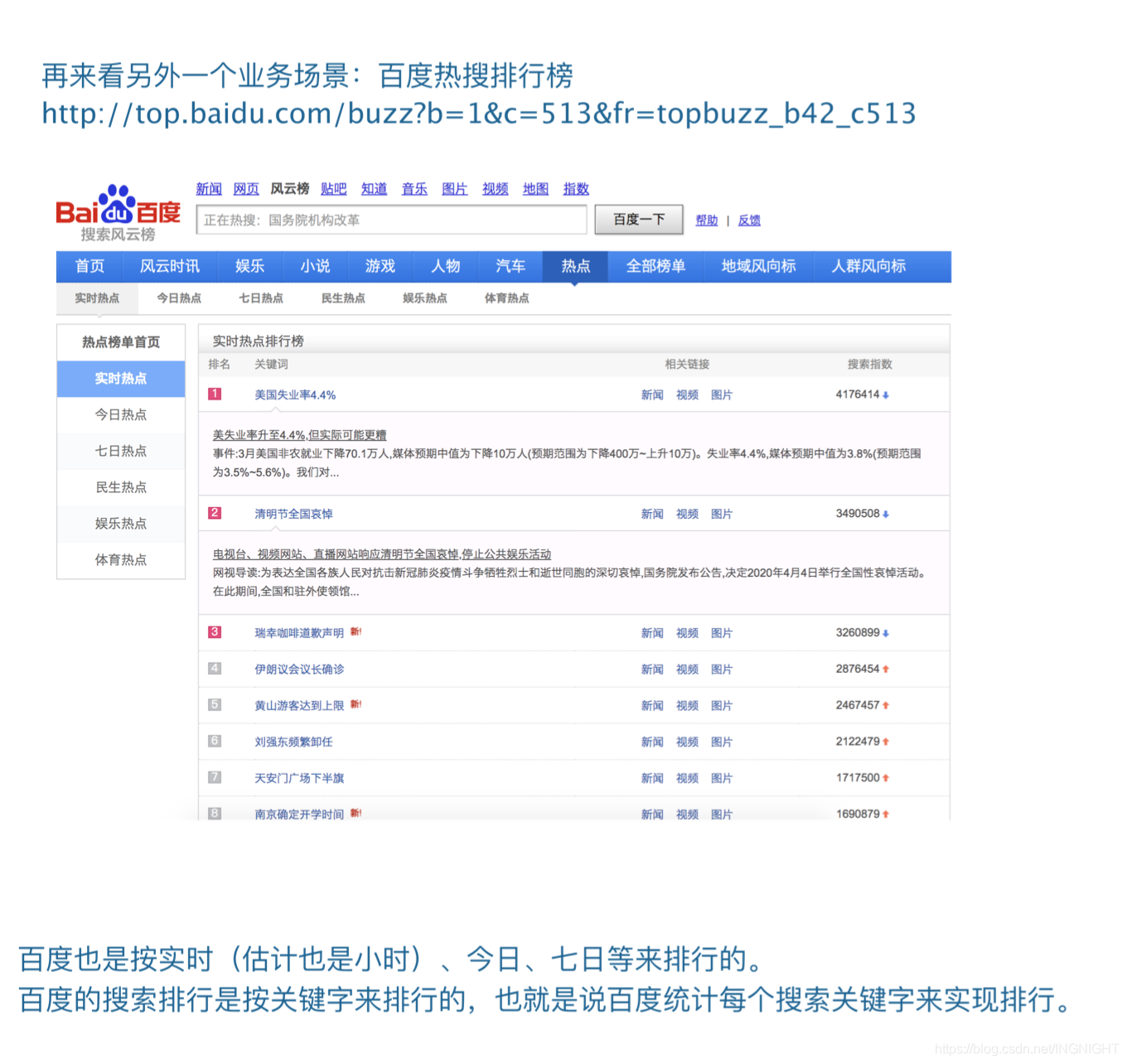Select 七日热点 in left sidebar
Screen dimensions: 1127x1064
coord(121,451)
